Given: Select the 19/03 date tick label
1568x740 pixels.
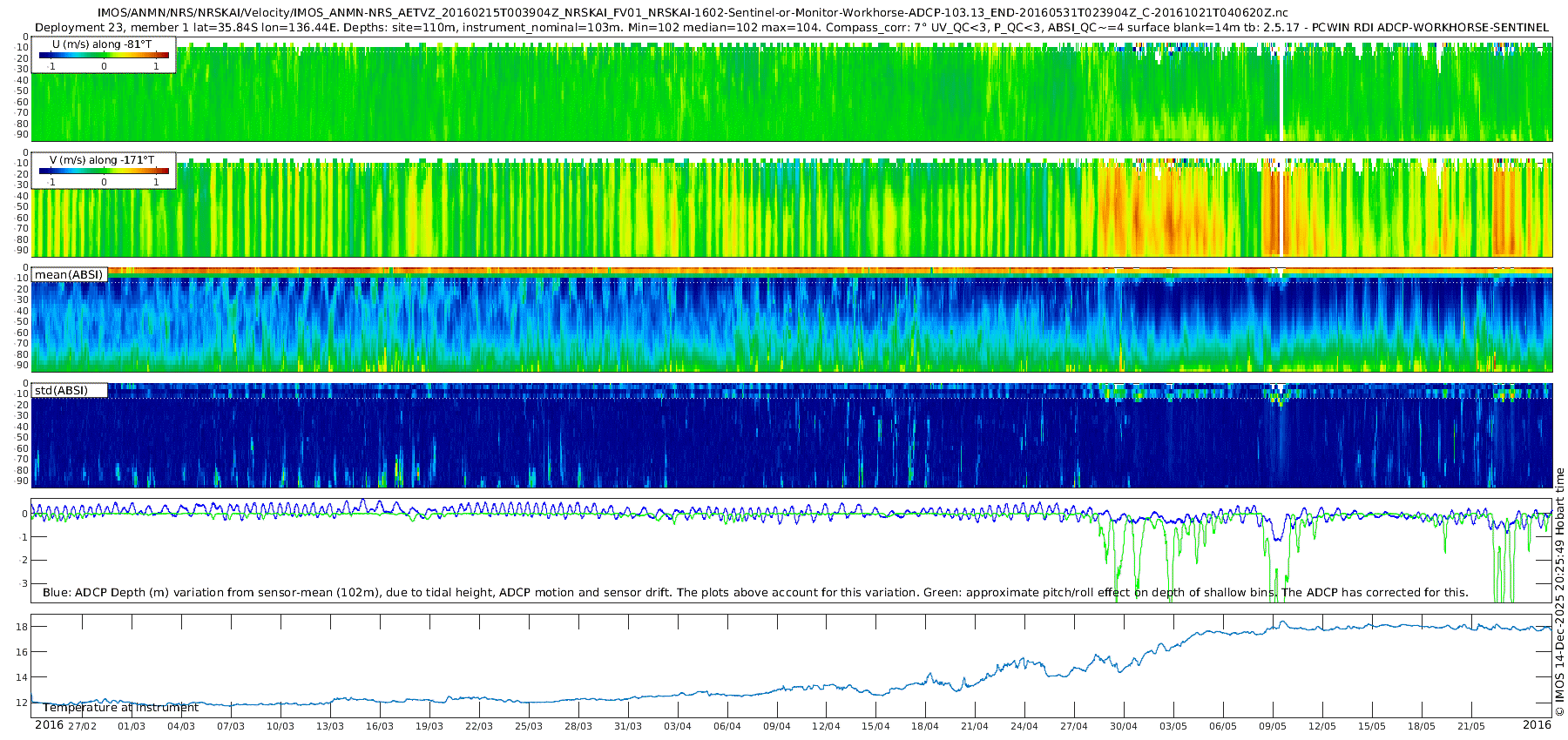Looking at the screenshot, I should tap(429, 726).
